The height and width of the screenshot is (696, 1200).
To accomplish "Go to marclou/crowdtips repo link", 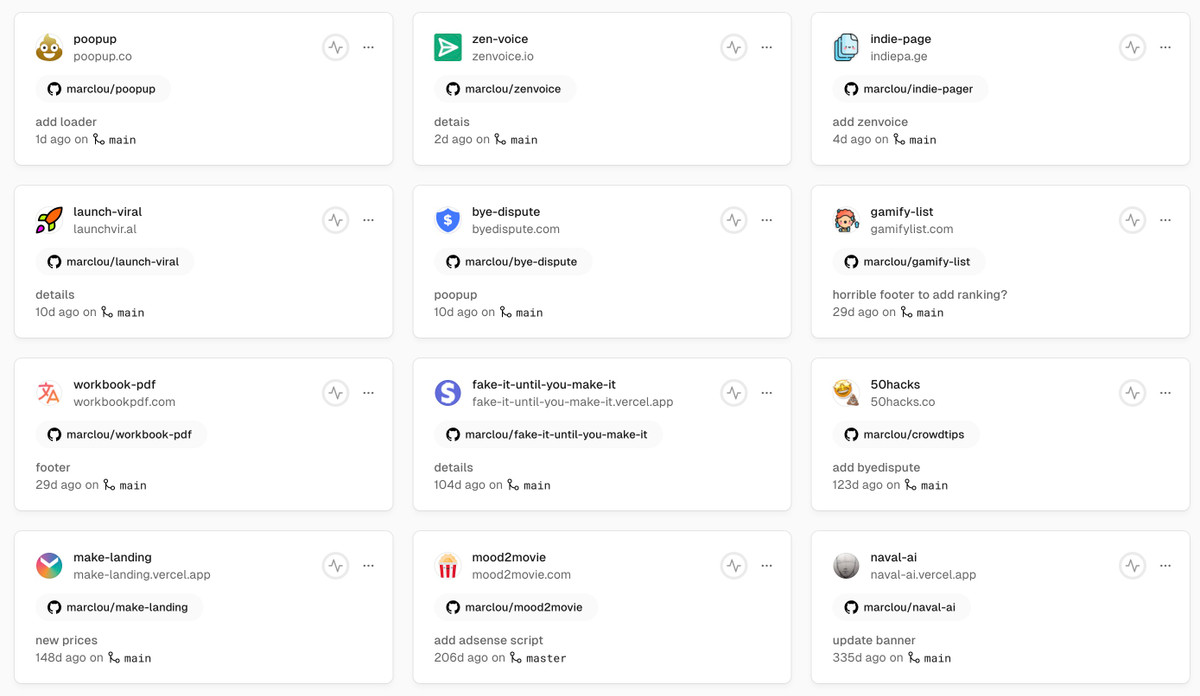I will pos(905,435).
